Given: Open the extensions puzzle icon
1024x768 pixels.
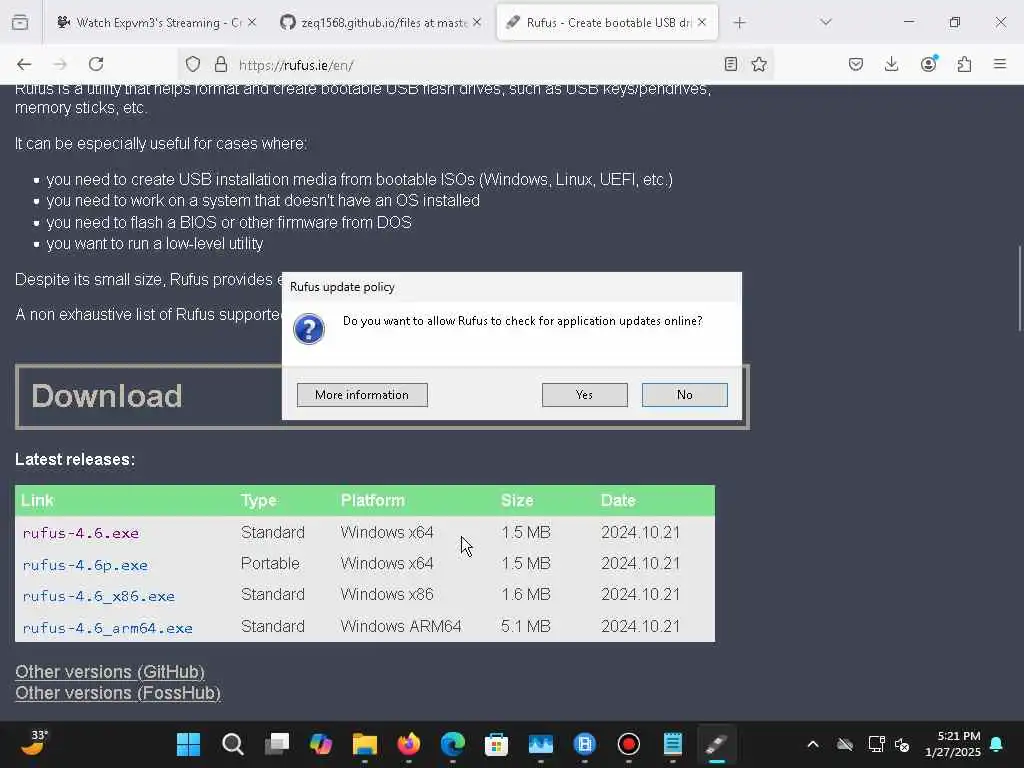Looking at the screenshot, I should coord(964,64).
